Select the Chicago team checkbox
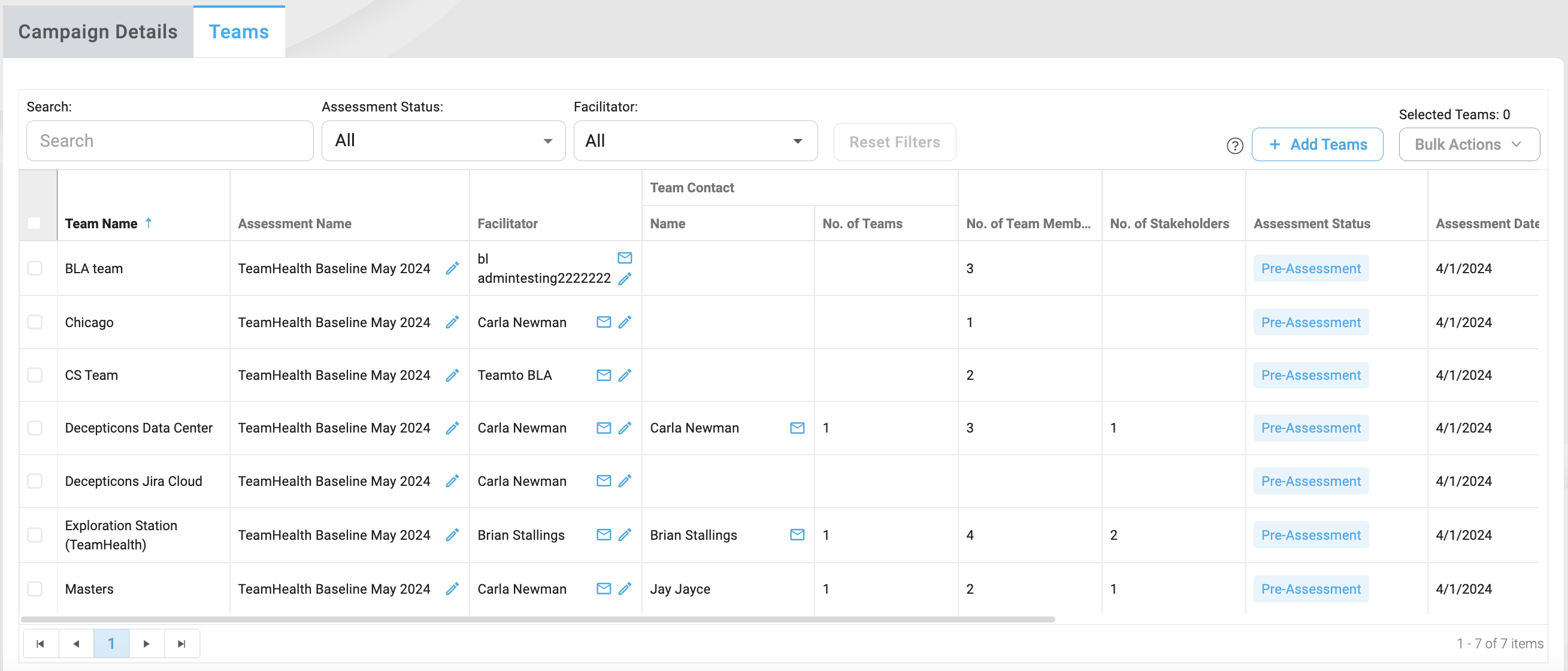Screen dimensions: 1568x671 (35, 322)
